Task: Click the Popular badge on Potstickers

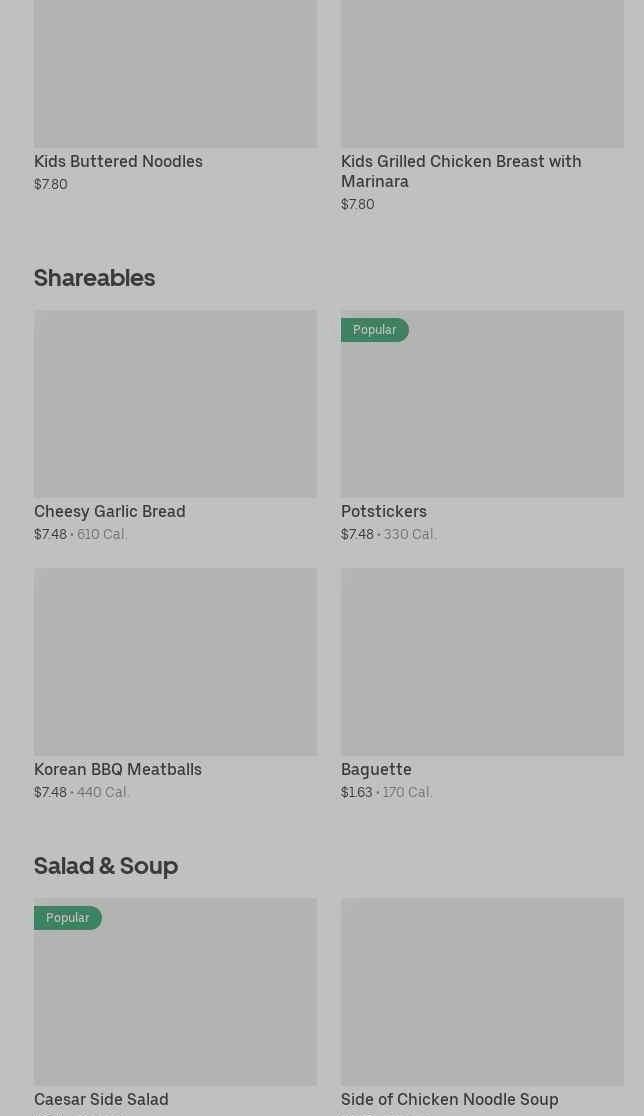Action: point(374,330)
